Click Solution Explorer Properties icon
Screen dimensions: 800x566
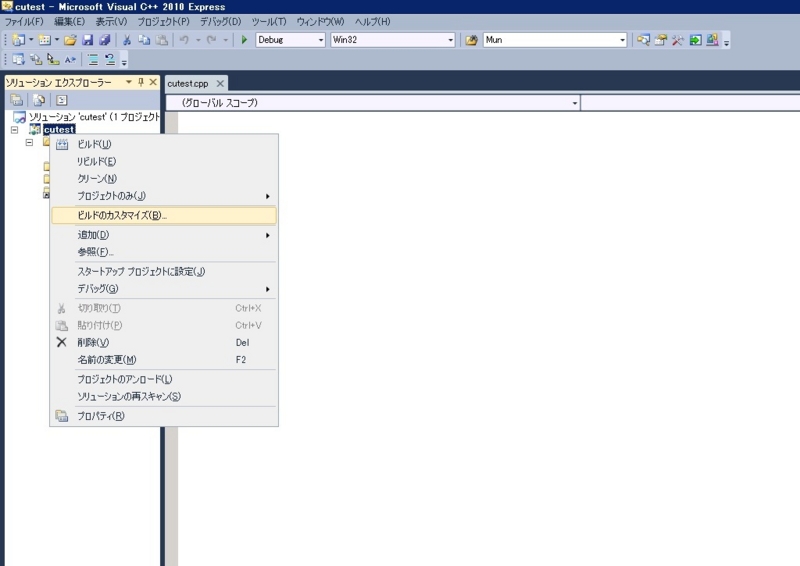click(17, 100)
